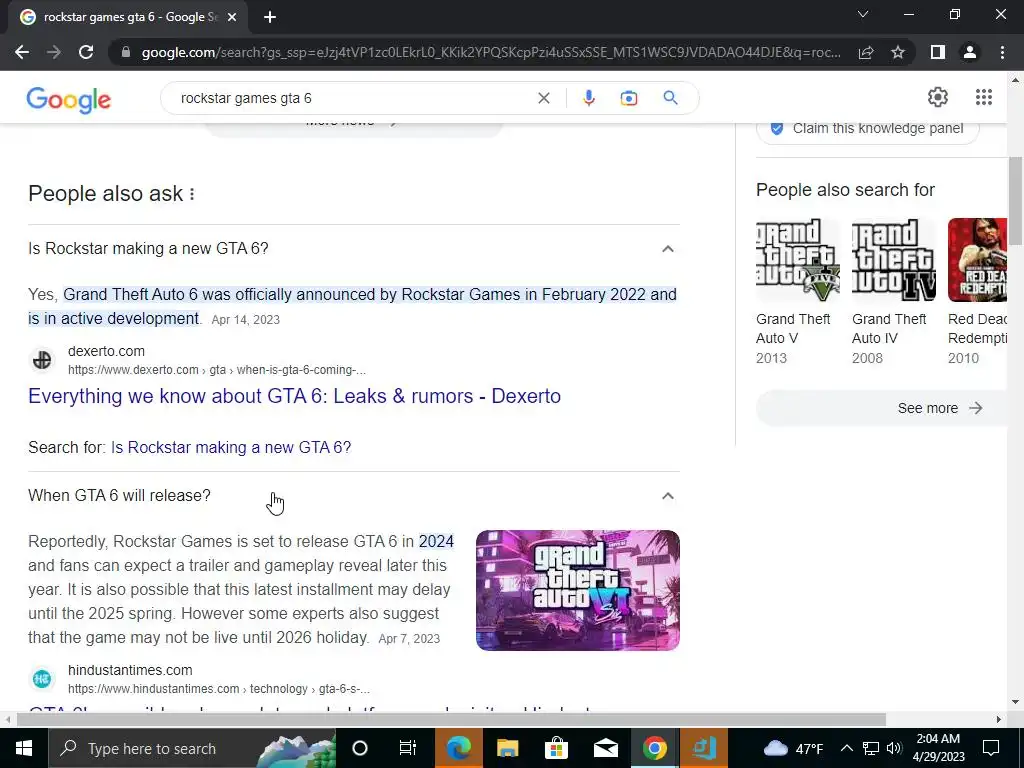Viewport: 1024px width, 768px height.
Task: Open People also ask options menu
Action: 192,194
